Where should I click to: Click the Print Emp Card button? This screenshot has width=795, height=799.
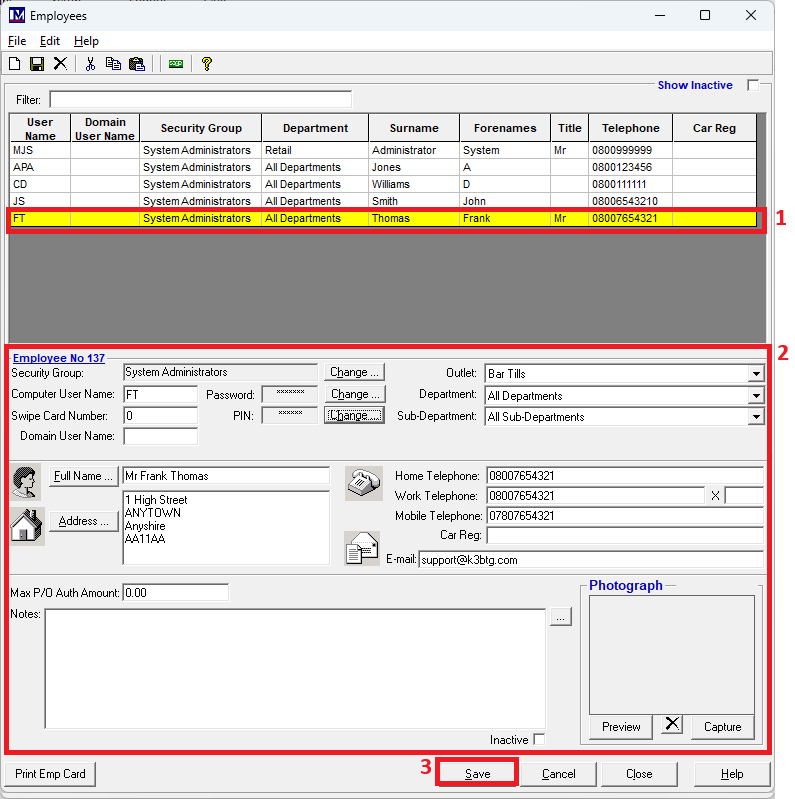(50, 774)
